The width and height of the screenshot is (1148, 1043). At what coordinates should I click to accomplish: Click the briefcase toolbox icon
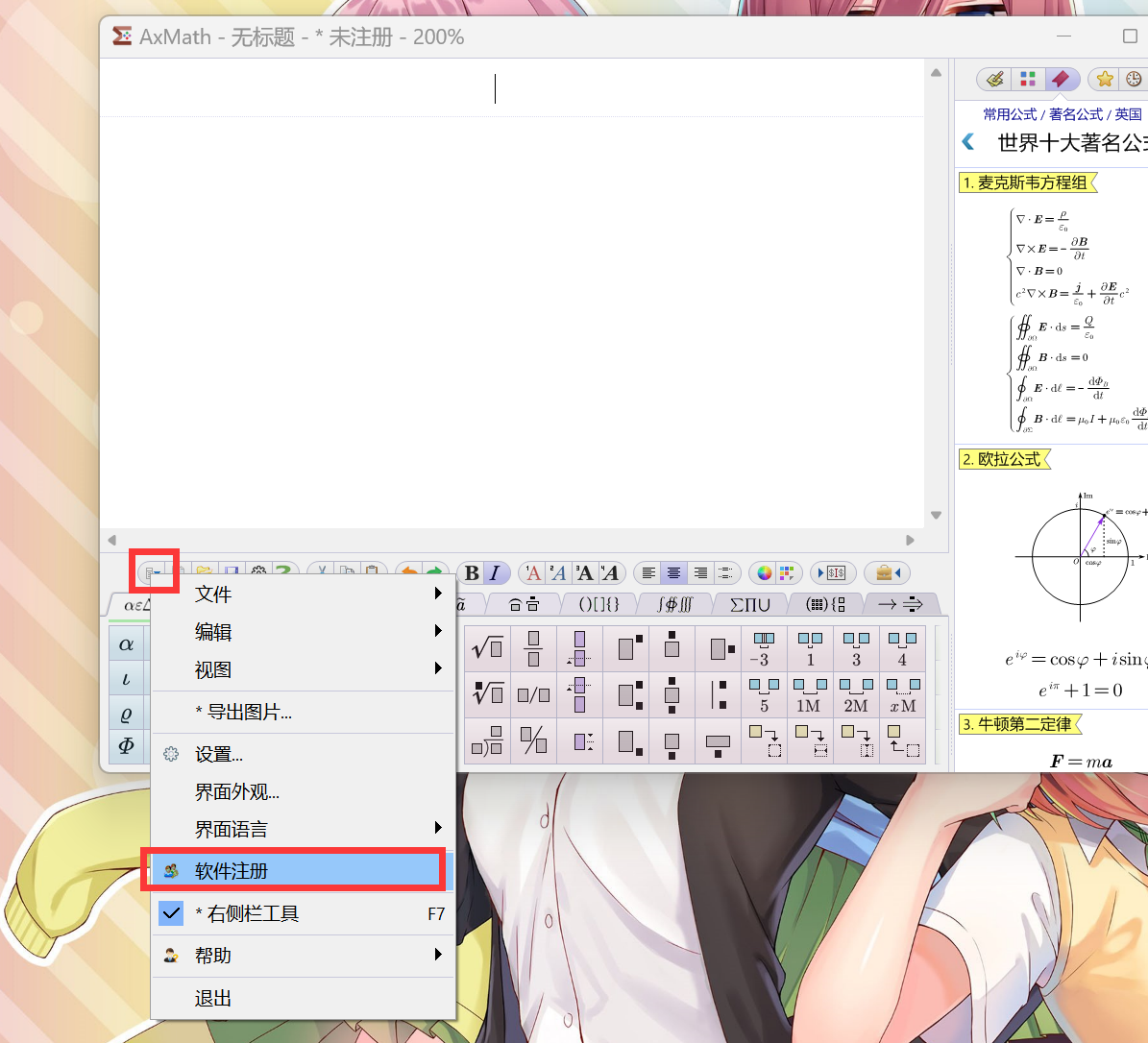tap(885, 573)
